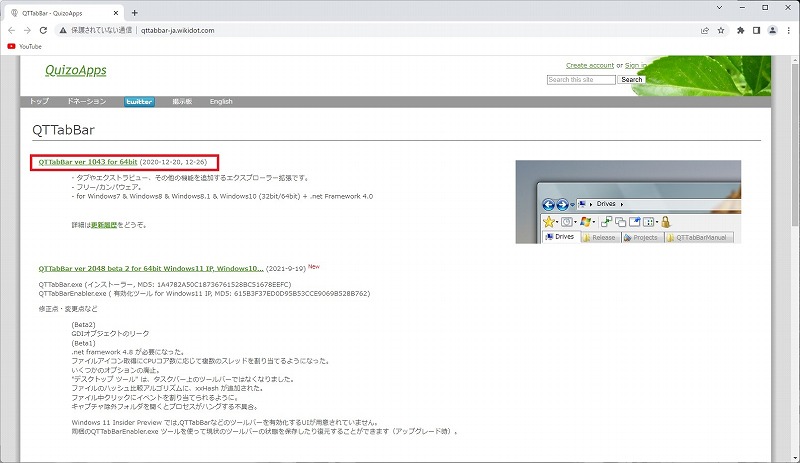The image size is (800, 463).
Task: Click the scrollbar down arrow
Action: [795, 458]
